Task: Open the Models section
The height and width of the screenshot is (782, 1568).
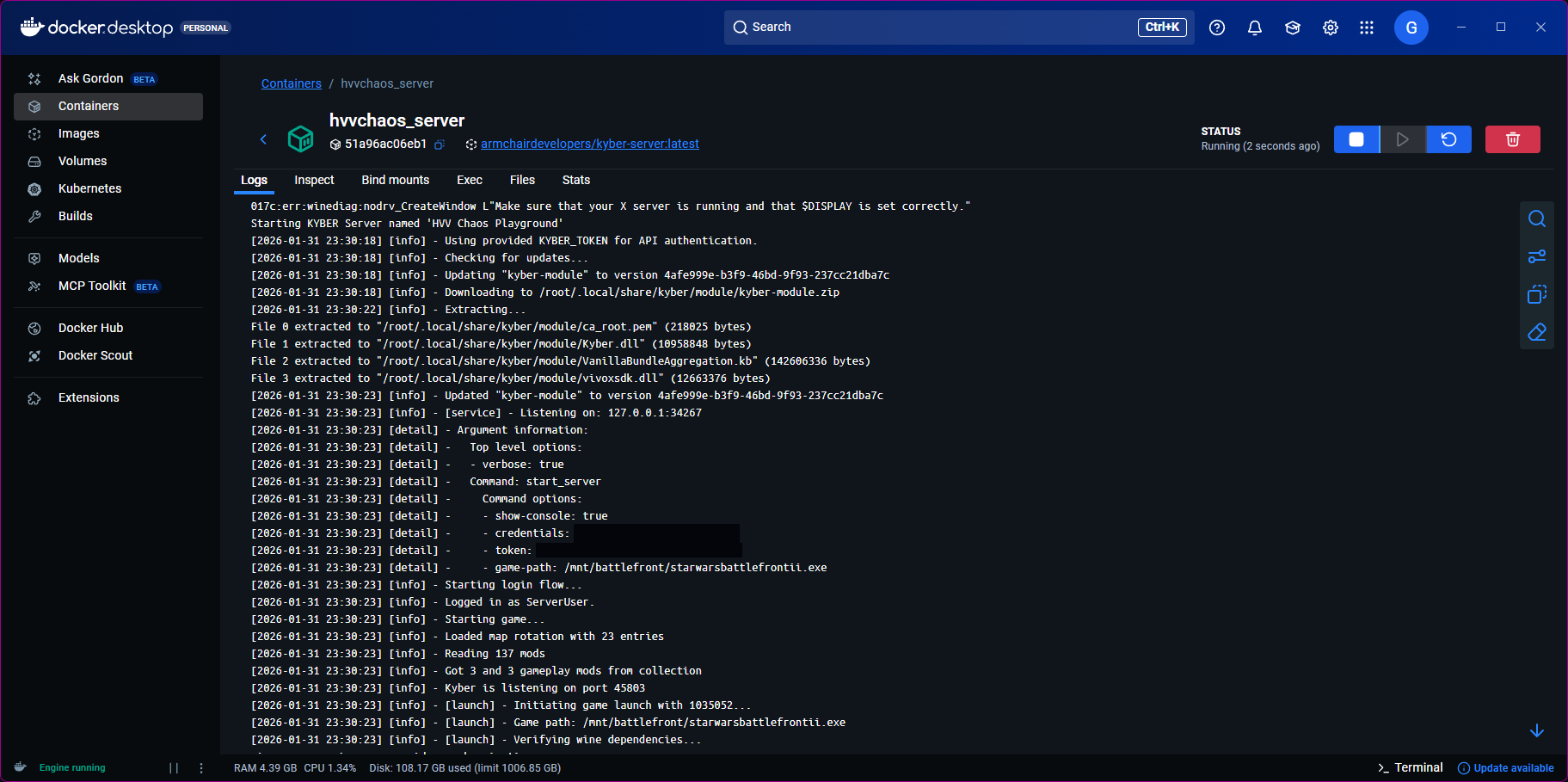Action: click(108, 258)
